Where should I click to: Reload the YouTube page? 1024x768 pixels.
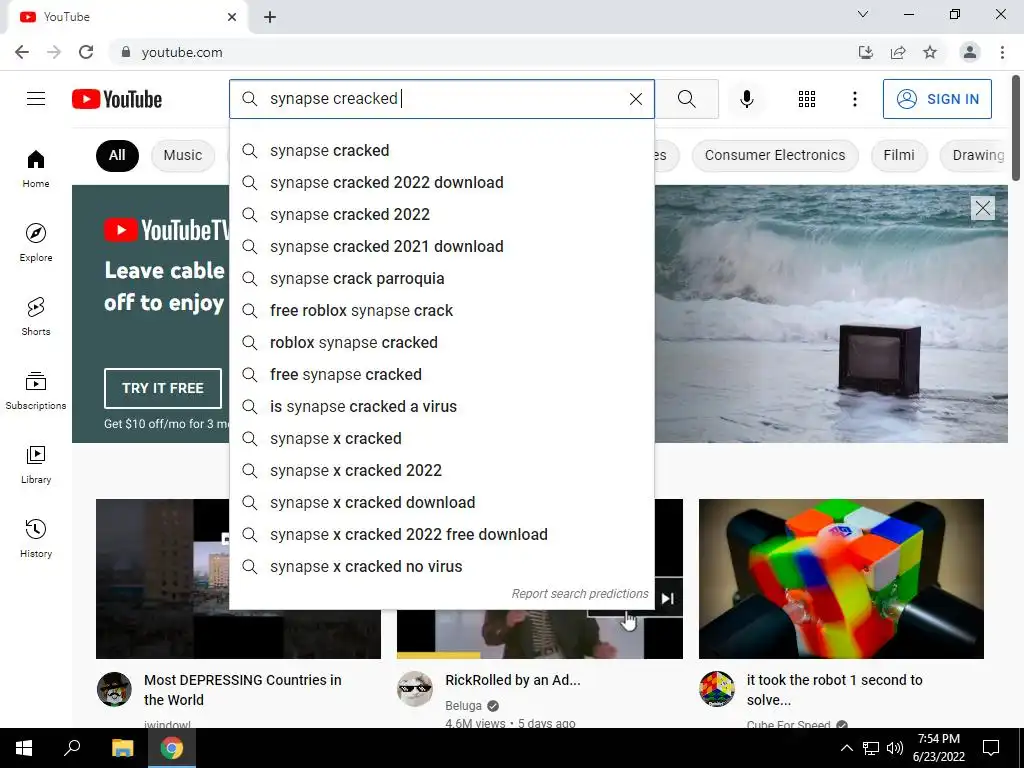click(x=86, y=52)
